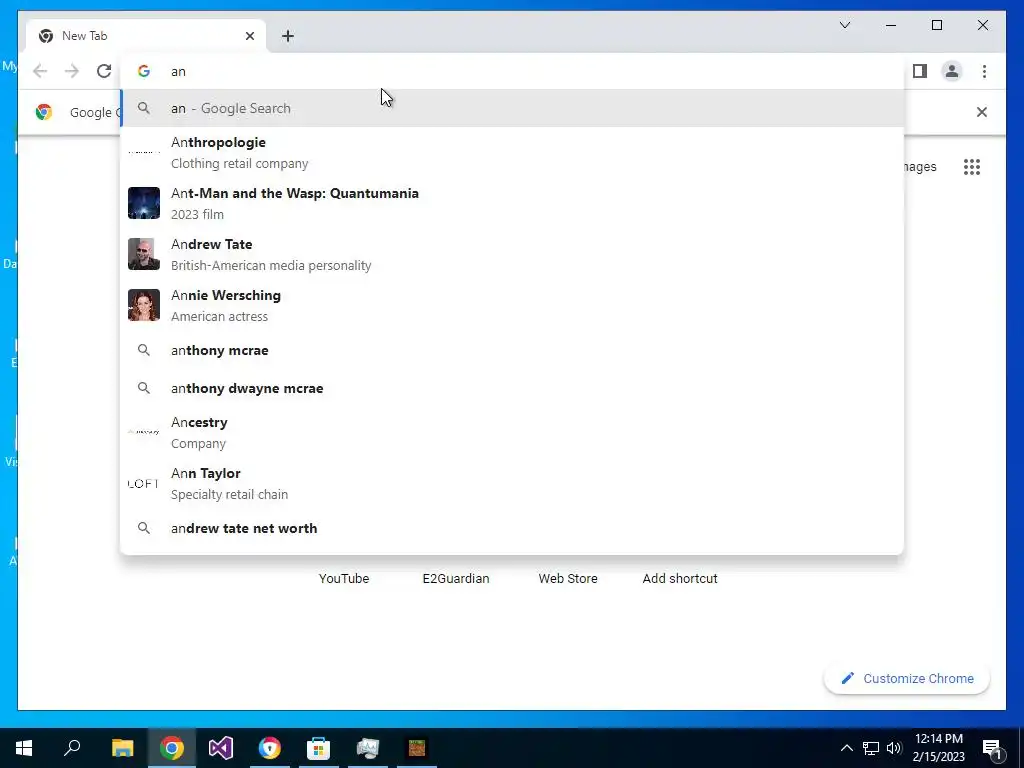Click into the address bar text 'an'
Image resolution: width=1024 pixels, height=768 pixels.
[x=178, y=71]
